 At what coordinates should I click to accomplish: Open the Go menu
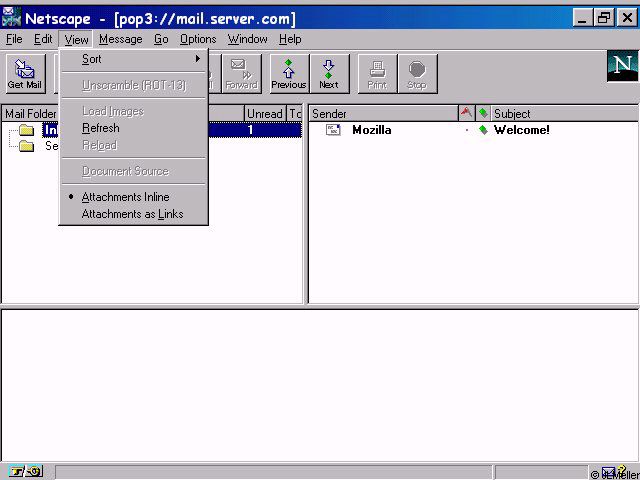(x=161, y=39)
